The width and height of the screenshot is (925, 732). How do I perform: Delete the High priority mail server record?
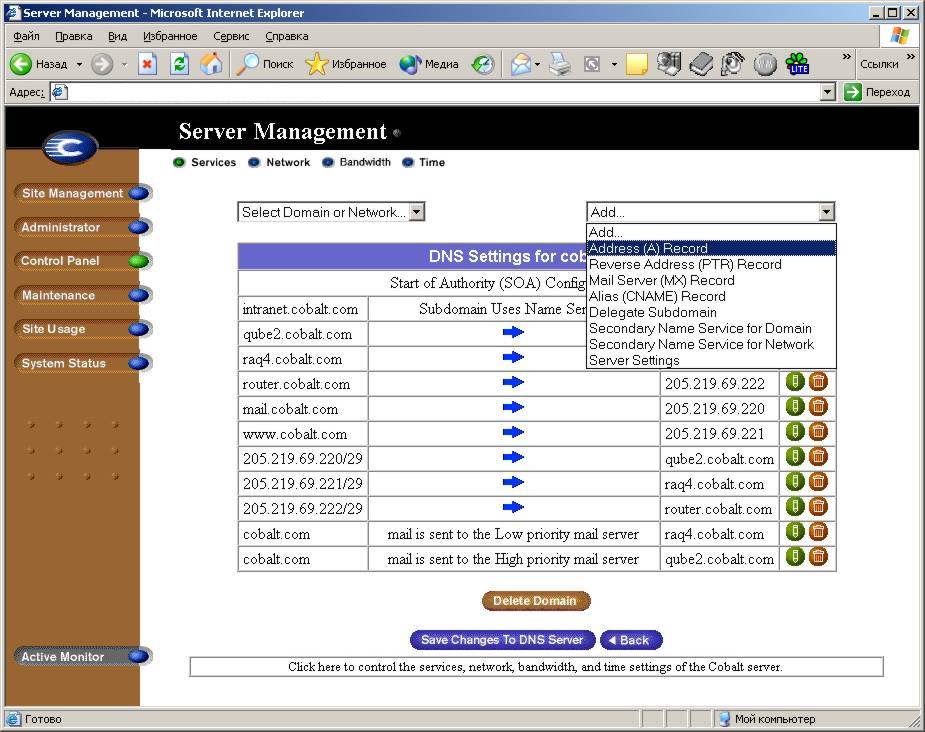tap(818, 557)
